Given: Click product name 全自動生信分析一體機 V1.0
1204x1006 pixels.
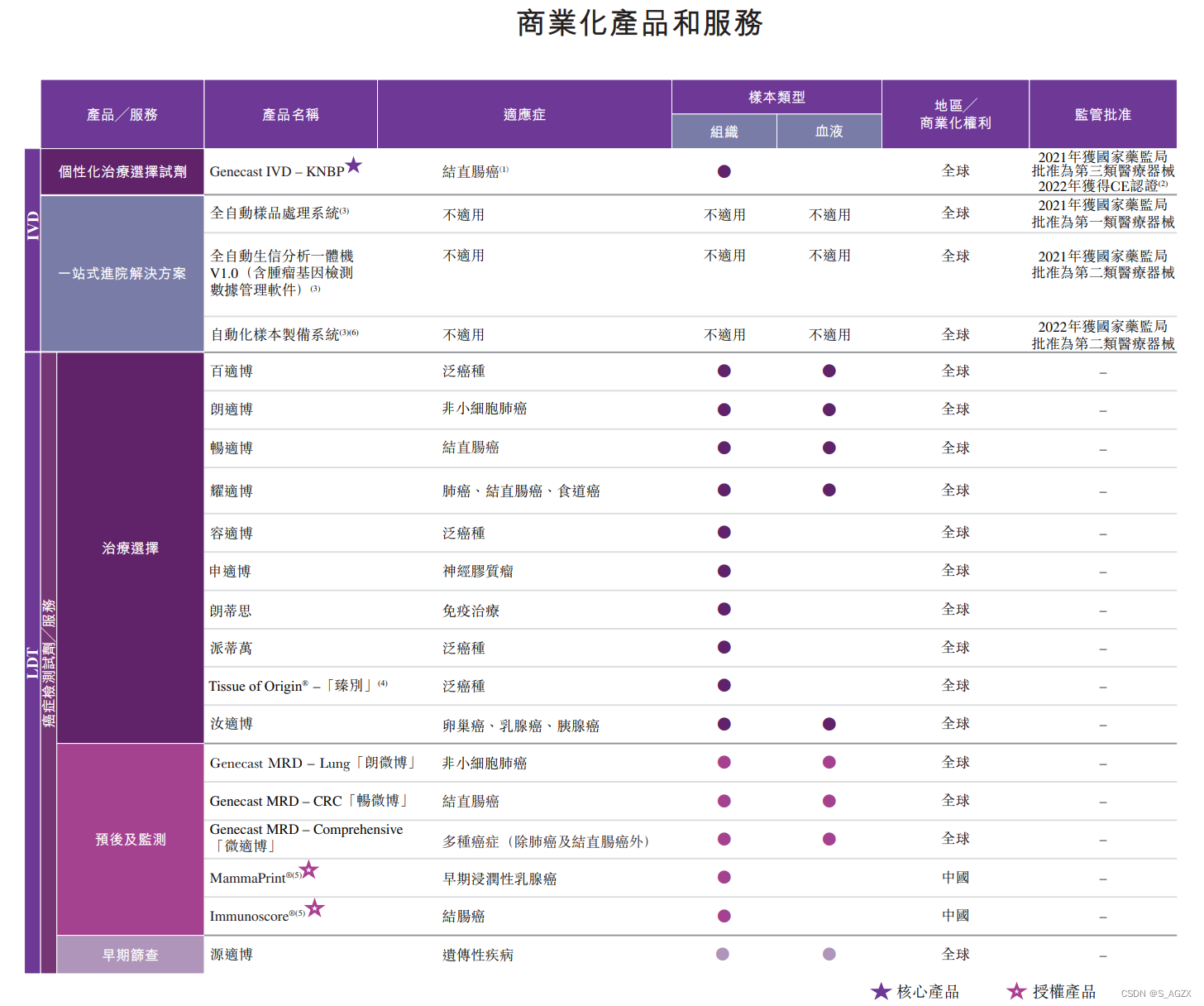Looking at the screenshot, I should tap(282, 273).
